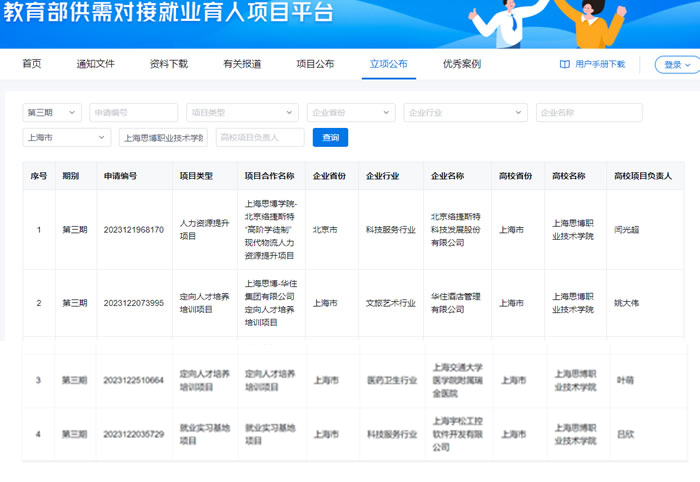
Task: Open the 有关报道 navigation item
Action: click(242, 64)
